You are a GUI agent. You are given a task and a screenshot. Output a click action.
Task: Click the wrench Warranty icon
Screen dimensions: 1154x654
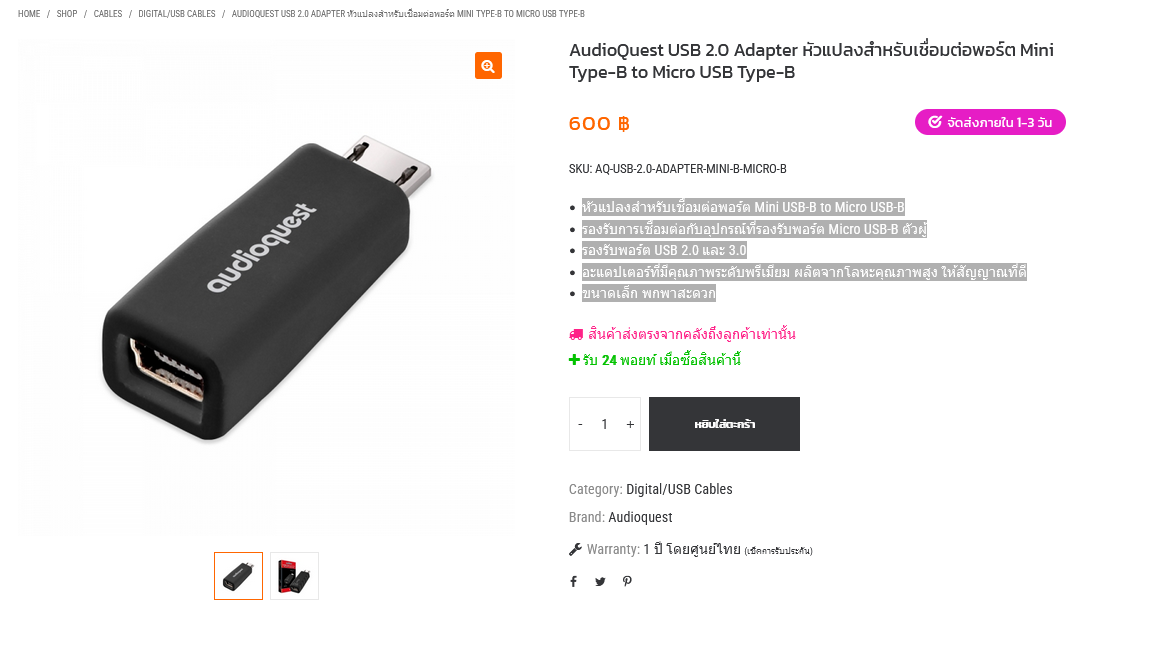click(x=576, y=550)
